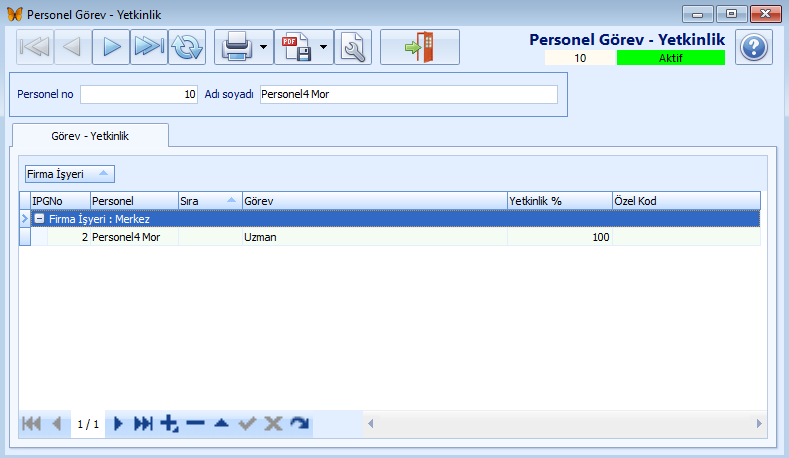Sort by Personel column header
The height and width of the screenshot is (458, 789).
coord(134,201)
